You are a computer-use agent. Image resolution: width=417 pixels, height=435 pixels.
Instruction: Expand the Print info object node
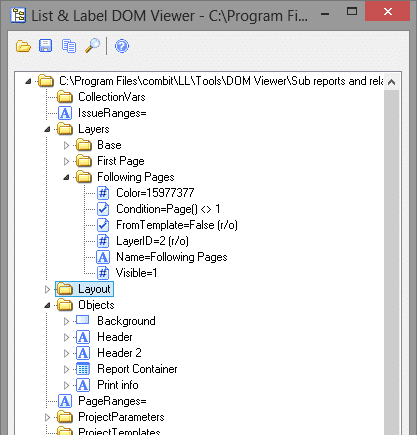click(x=66, y=385)
